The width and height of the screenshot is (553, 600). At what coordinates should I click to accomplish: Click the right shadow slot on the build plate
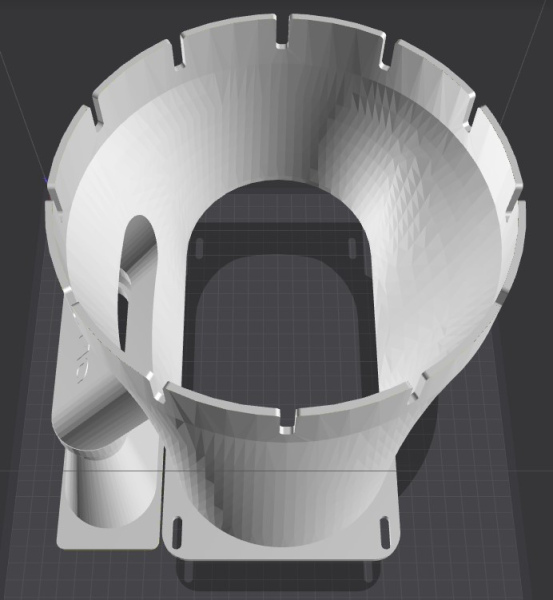pos(352,248)
